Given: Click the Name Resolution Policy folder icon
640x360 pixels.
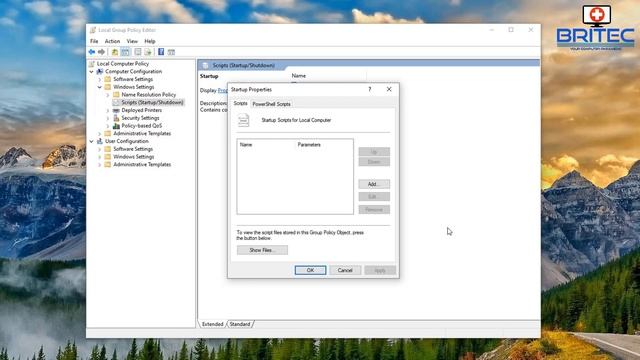Looking at the screenshot, I should click(x=116, y=95).
